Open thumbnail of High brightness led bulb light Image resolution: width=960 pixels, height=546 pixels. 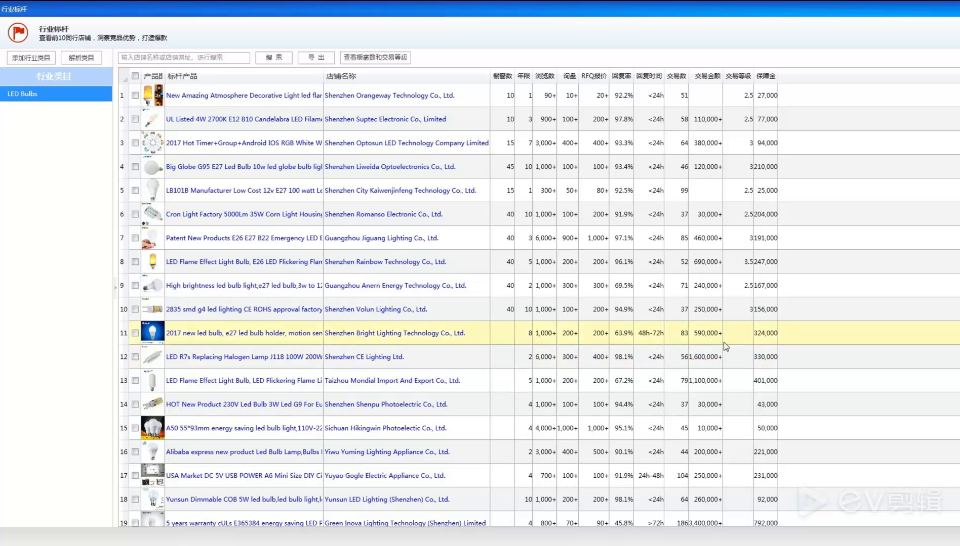[152, 286]
